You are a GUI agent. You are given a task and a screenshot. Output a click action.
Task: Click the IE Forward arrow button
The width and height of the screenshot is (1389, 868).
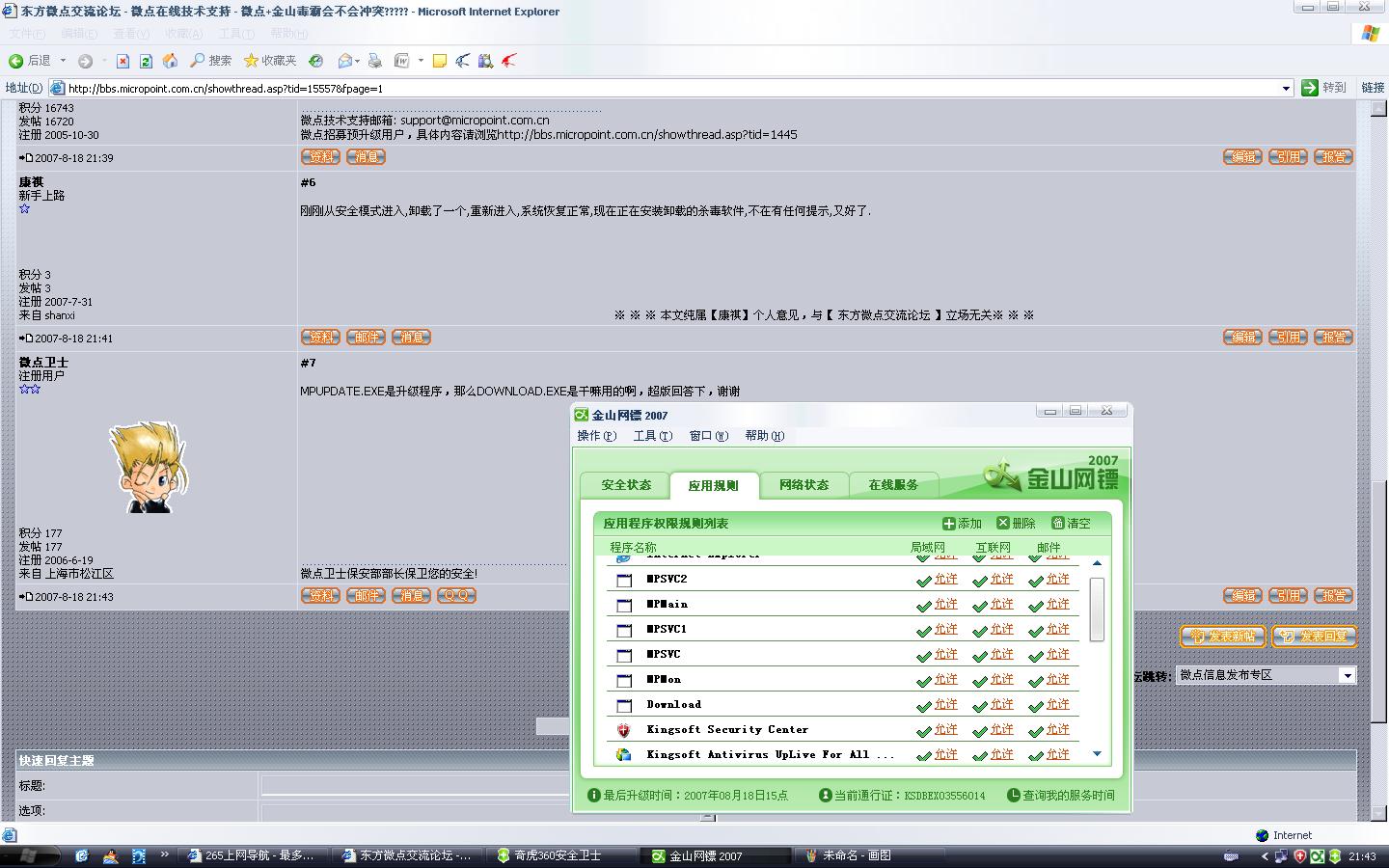[85, 61]
